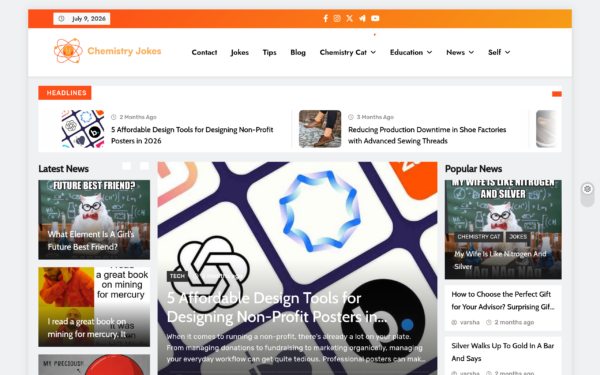Viewport: 600px width, 375px height.
Task: Open the X (Twitter) social icon
Action: tap(349, 18)
